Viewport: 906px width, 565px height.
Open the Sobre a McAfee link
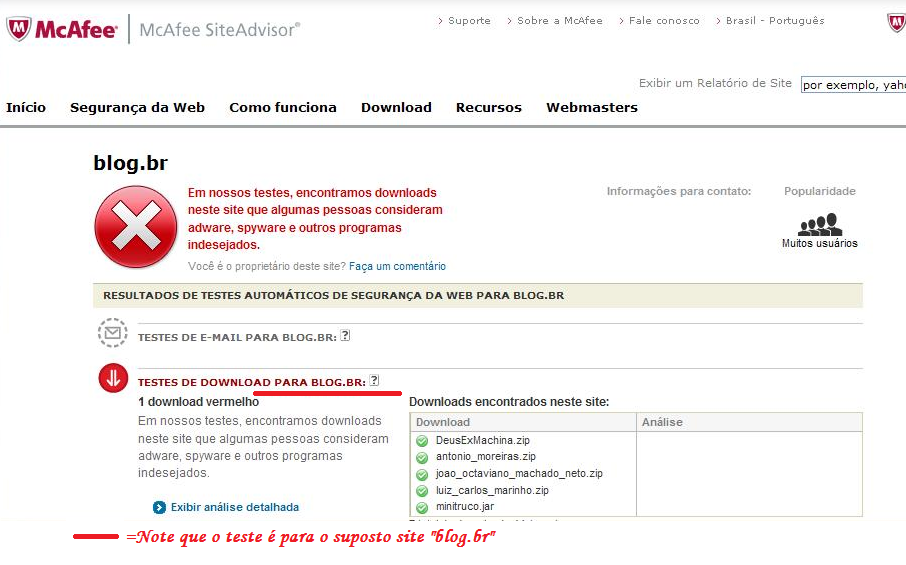click(x=559, y=21)
